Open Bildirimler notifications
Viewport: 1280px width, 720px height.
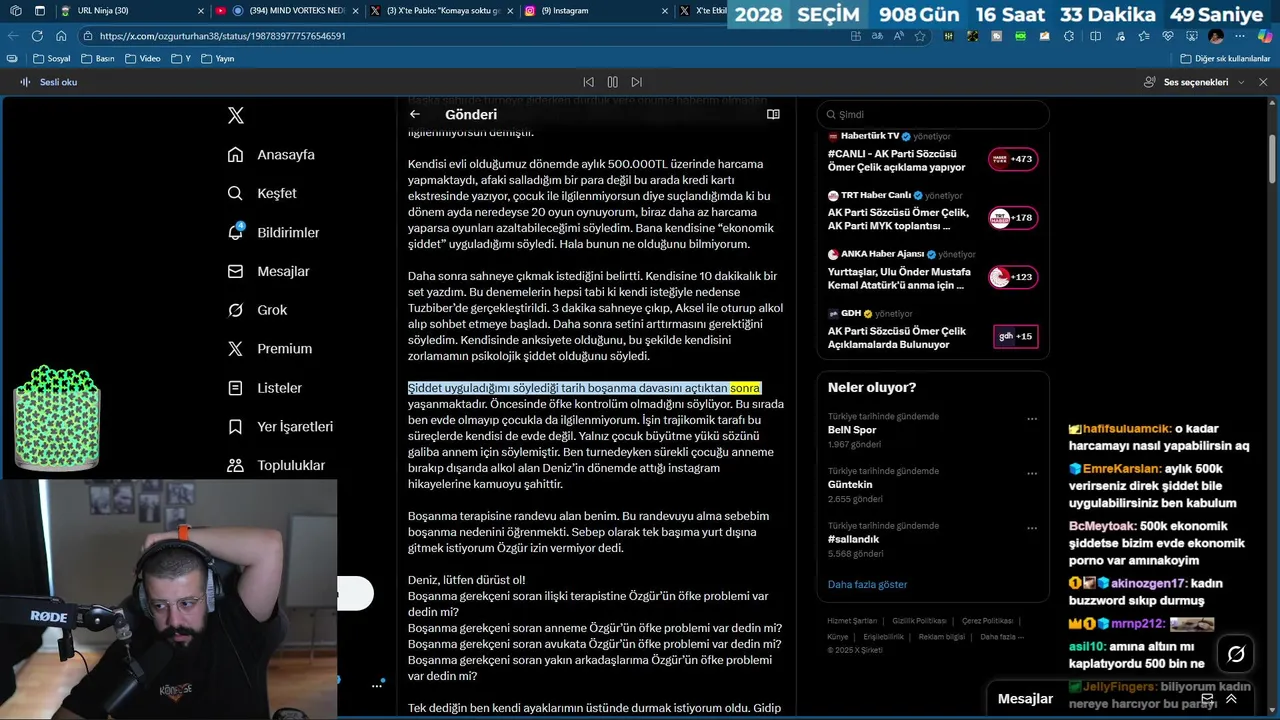273,232
